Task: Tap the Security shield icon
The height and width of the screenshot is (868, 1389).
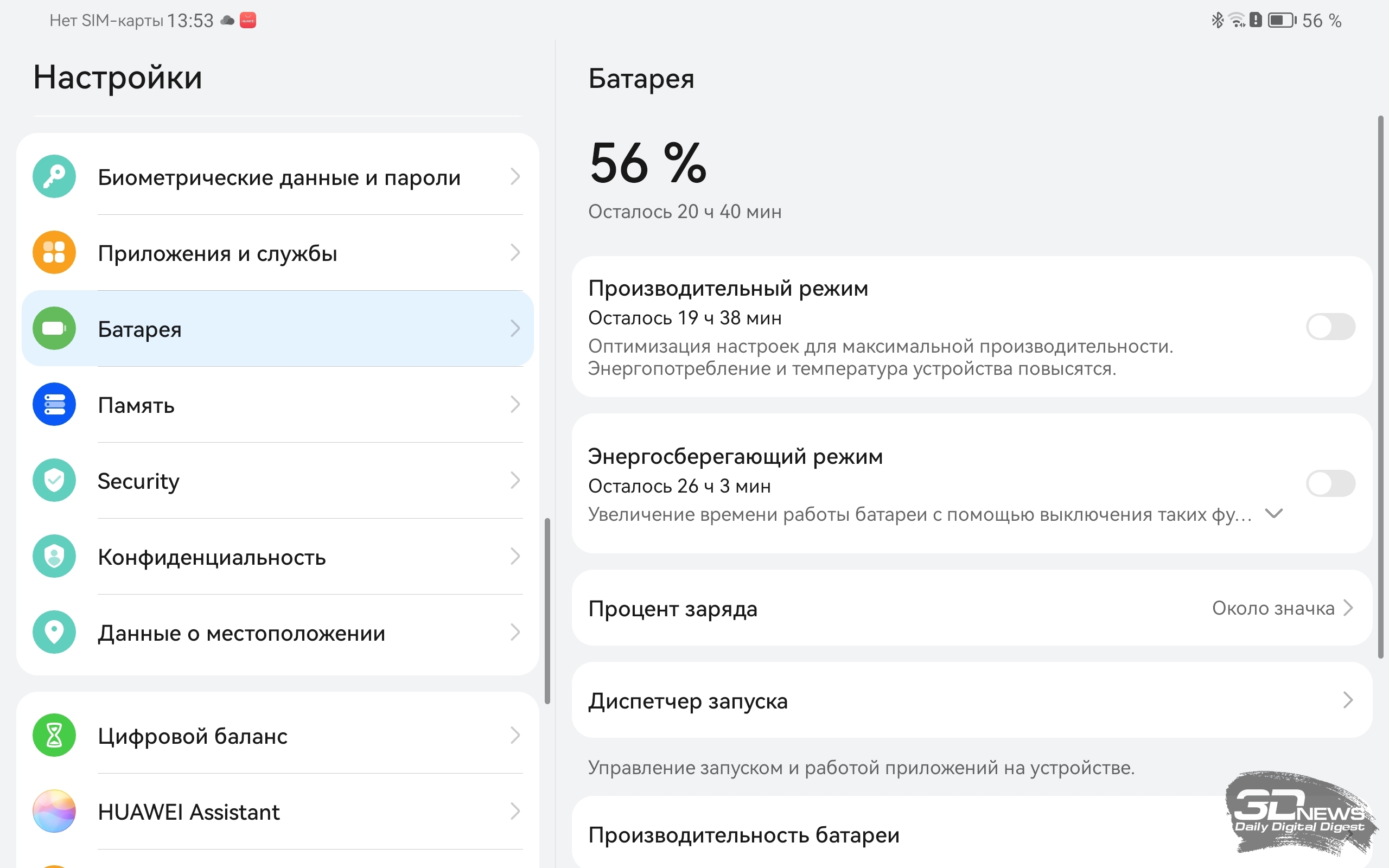Action: tap(54, 480)
